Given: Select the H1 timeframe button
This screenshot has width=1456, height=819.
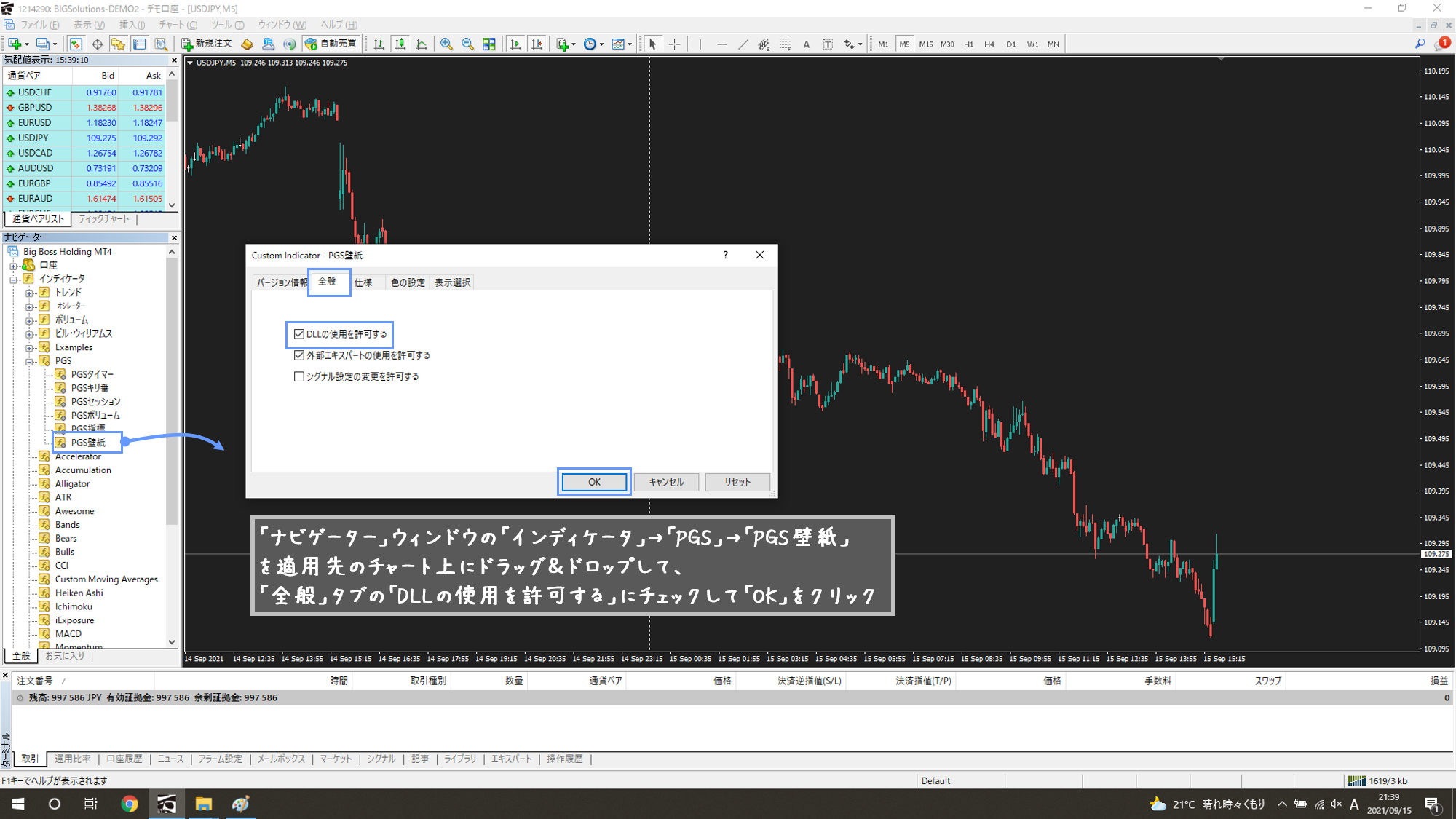Looking at the screenshot, I should click(968, 44).
